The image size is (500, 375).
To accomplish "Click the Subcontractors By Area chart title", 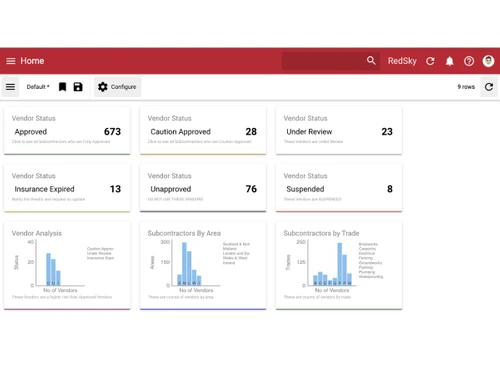I will click(184, 233).
